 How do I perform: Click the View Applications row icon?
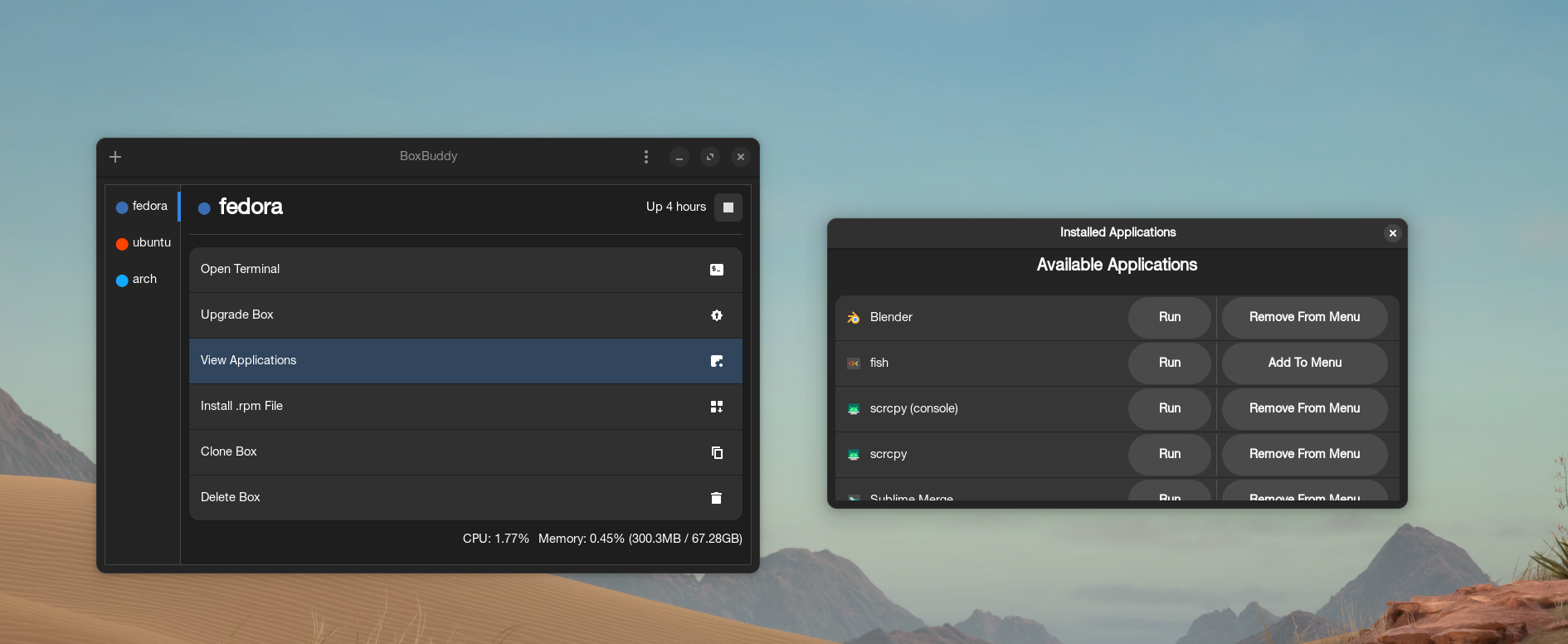pyautogui.click(x=717, y=361)
